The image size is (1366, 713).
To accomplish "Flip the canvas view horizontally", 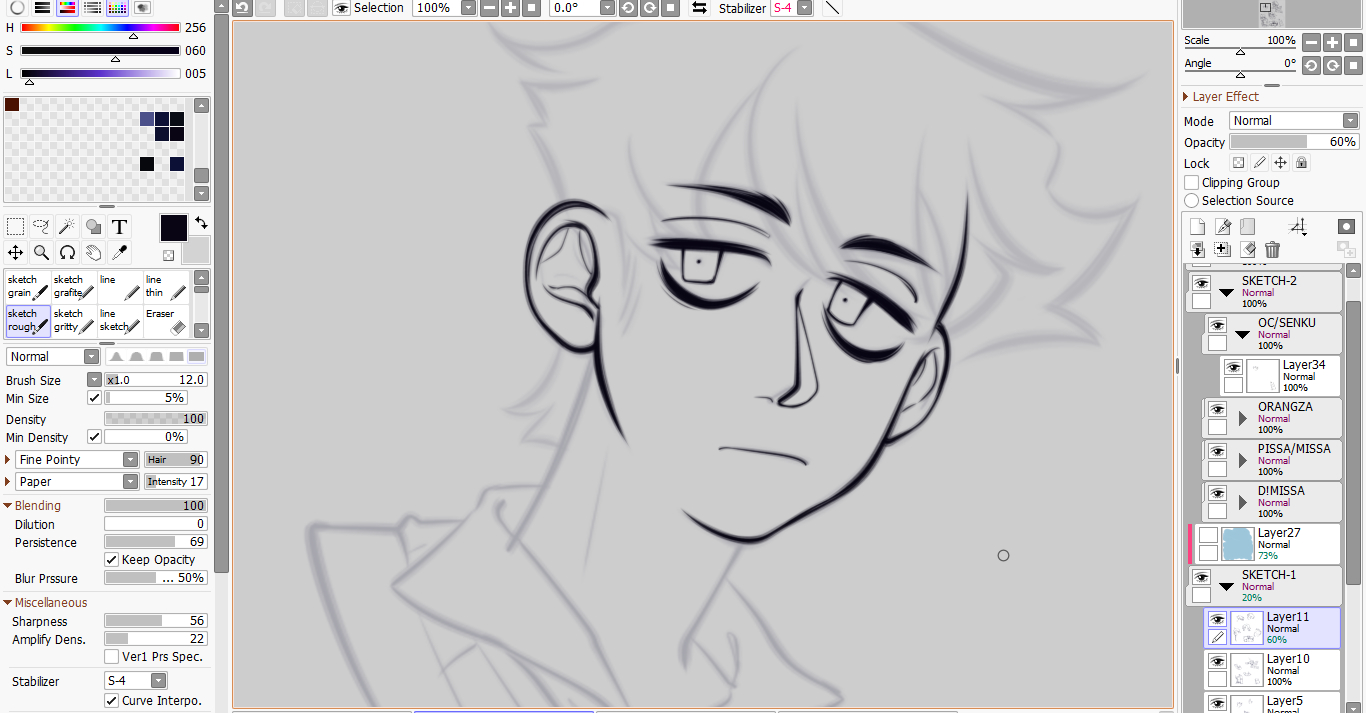I will [x=700, y=8].
